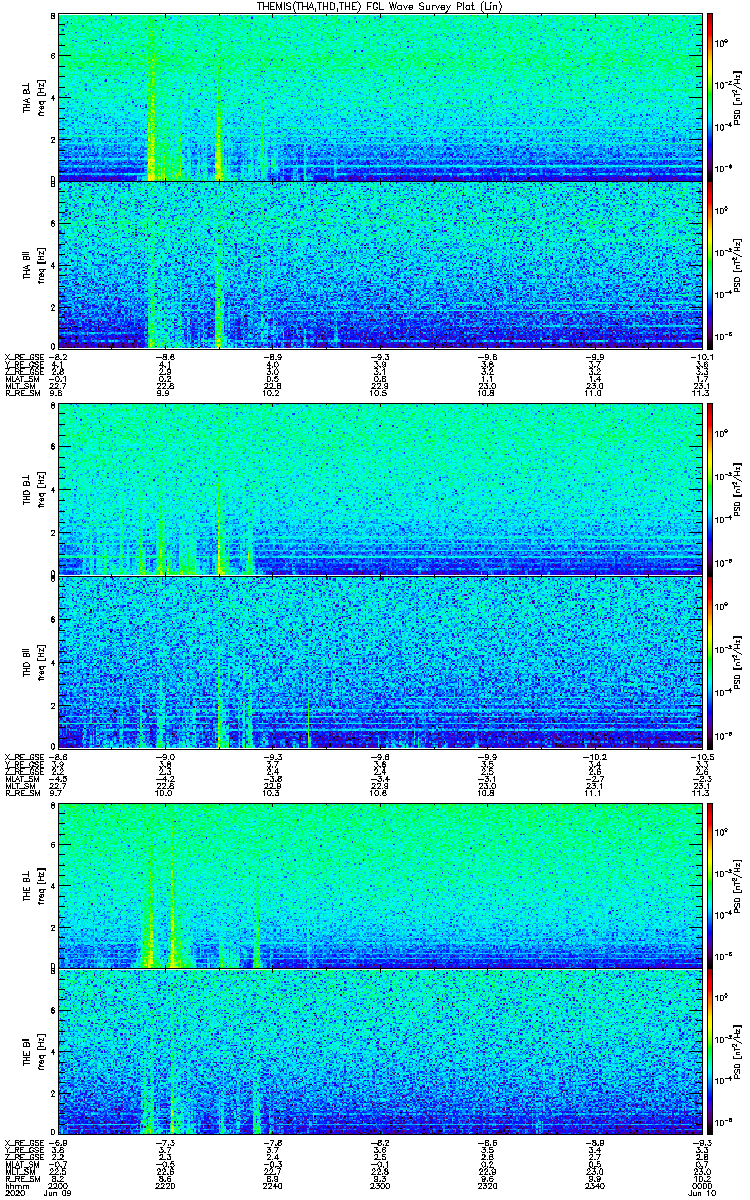This screenshot has width=750, height=1200.
Task: Select the THA B∥ spectrogram panel
Action: (x=378, y=264)
